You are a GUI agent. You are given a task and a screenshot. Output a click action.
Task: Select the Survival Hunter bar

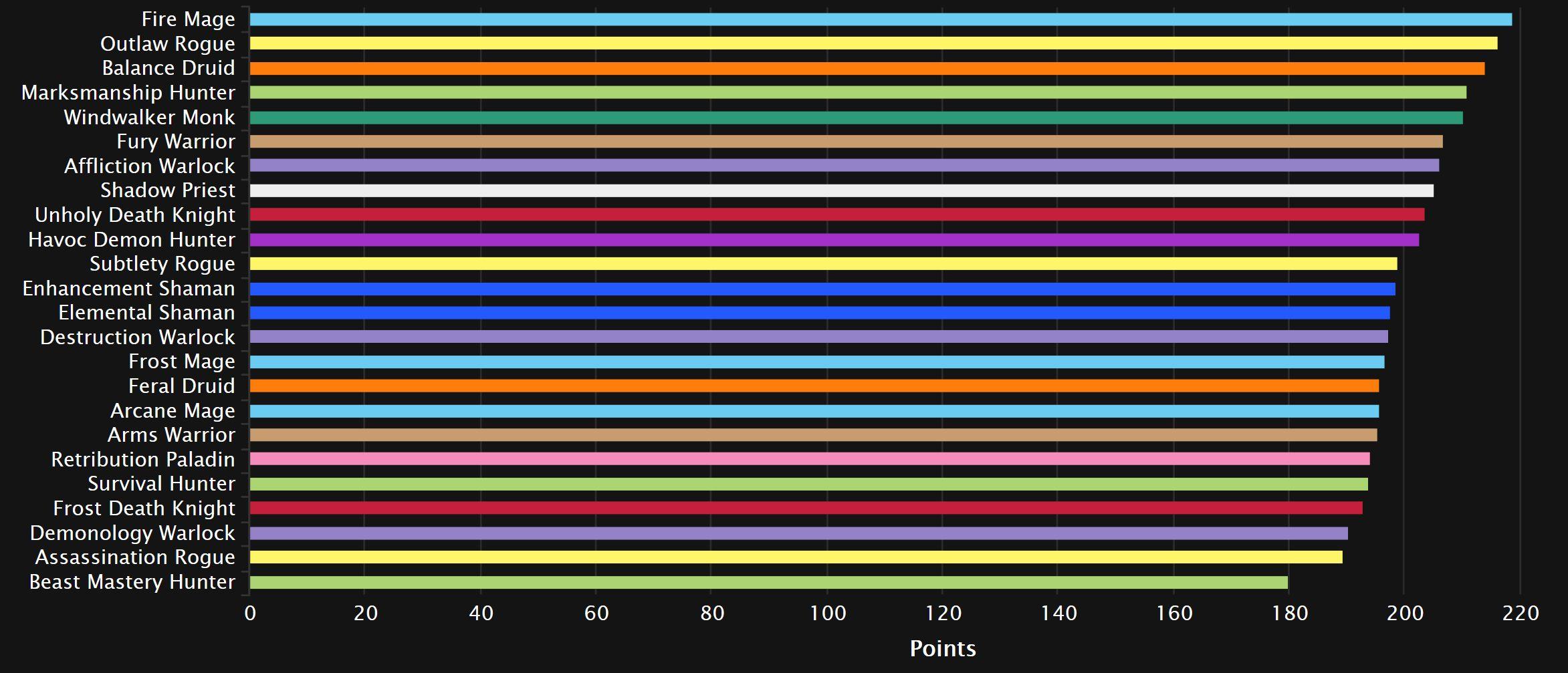coord(809,485)
